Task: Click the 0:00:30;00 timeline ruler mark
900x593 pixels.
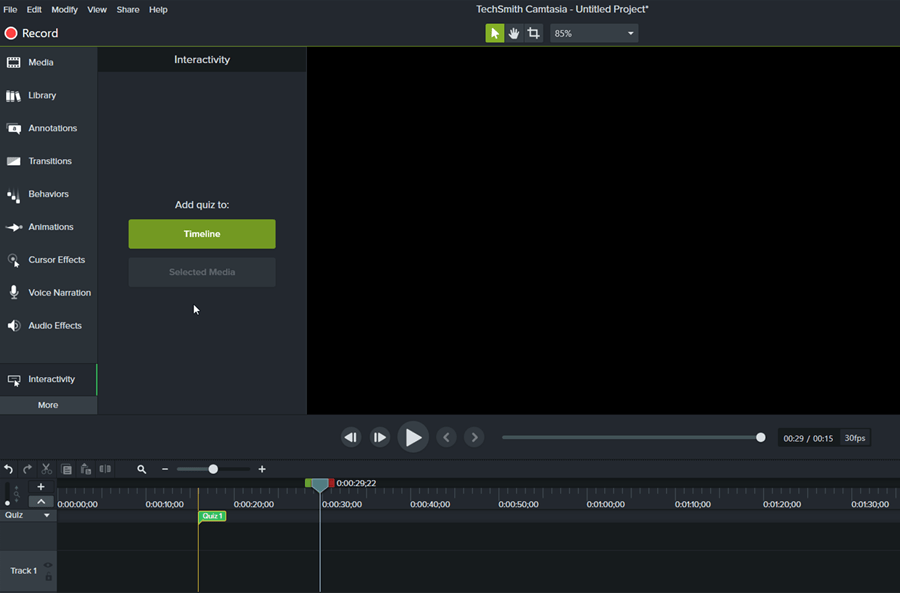Action: pos(342,505)
